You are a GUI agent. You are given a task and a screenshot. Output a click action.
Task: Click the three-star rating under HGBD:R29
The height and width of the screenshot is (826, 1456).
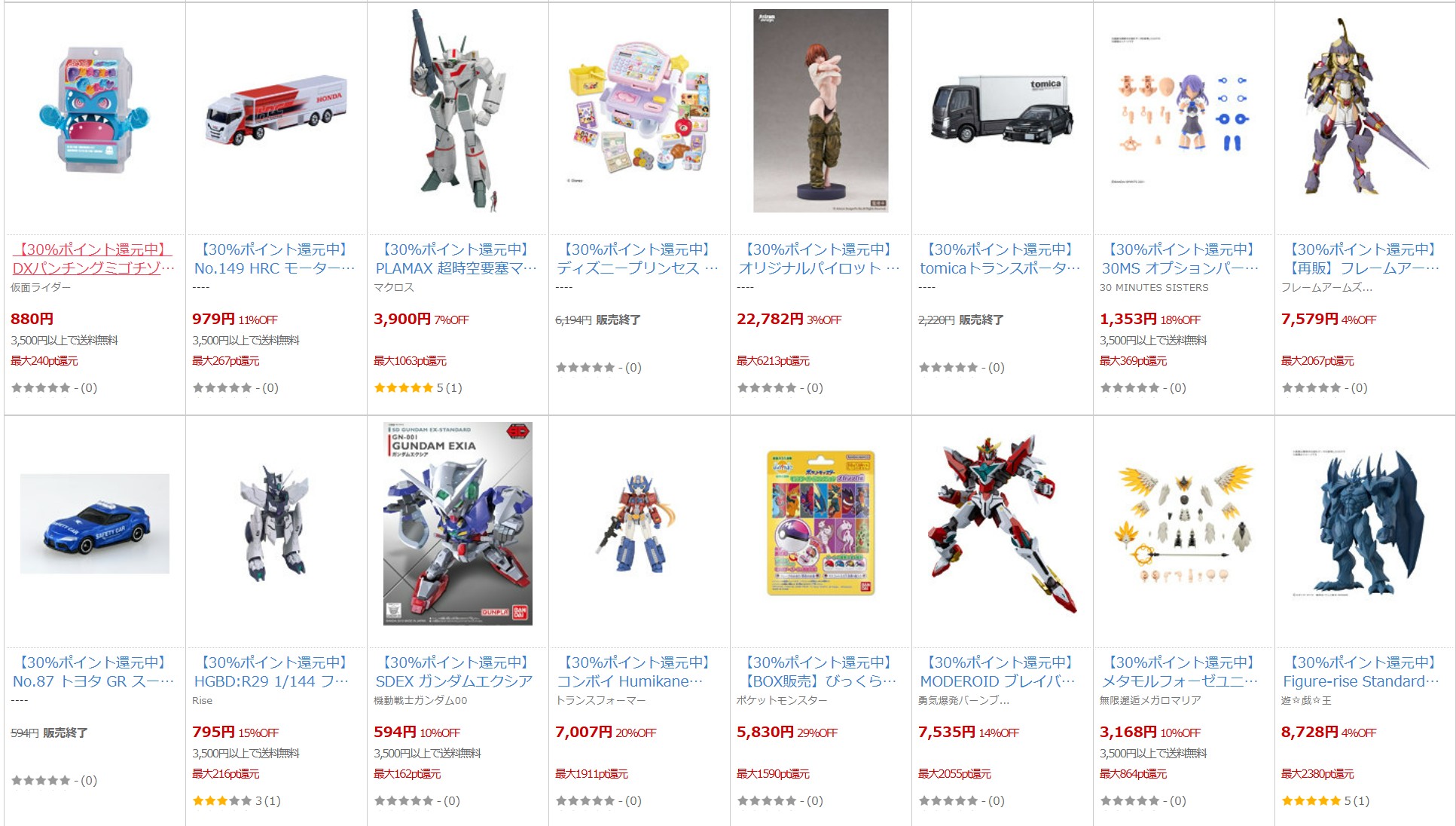pos(222,800)
